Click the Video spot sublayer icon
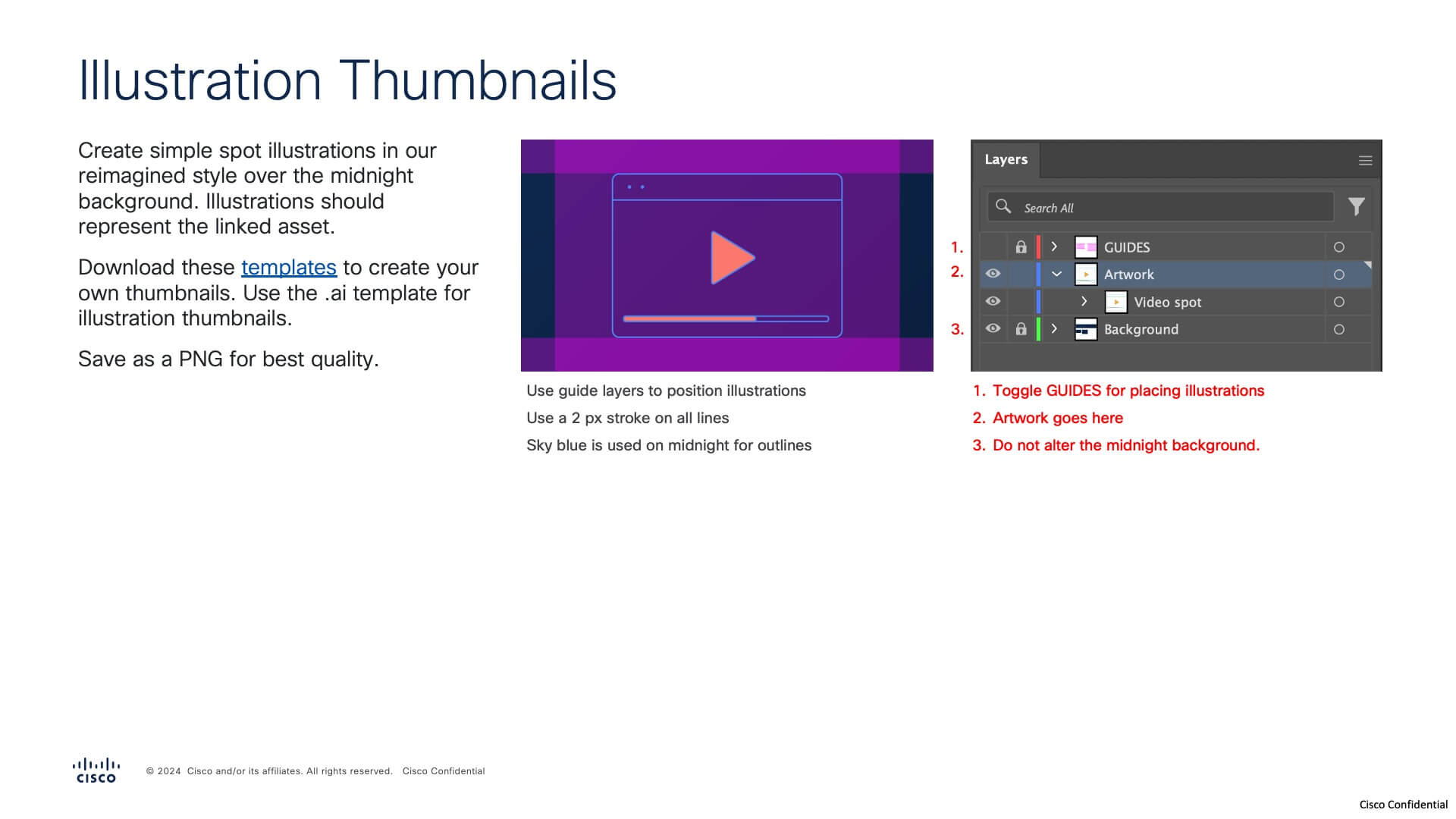This screenshot has height=819, width=1456. [x=1116, y=301]
